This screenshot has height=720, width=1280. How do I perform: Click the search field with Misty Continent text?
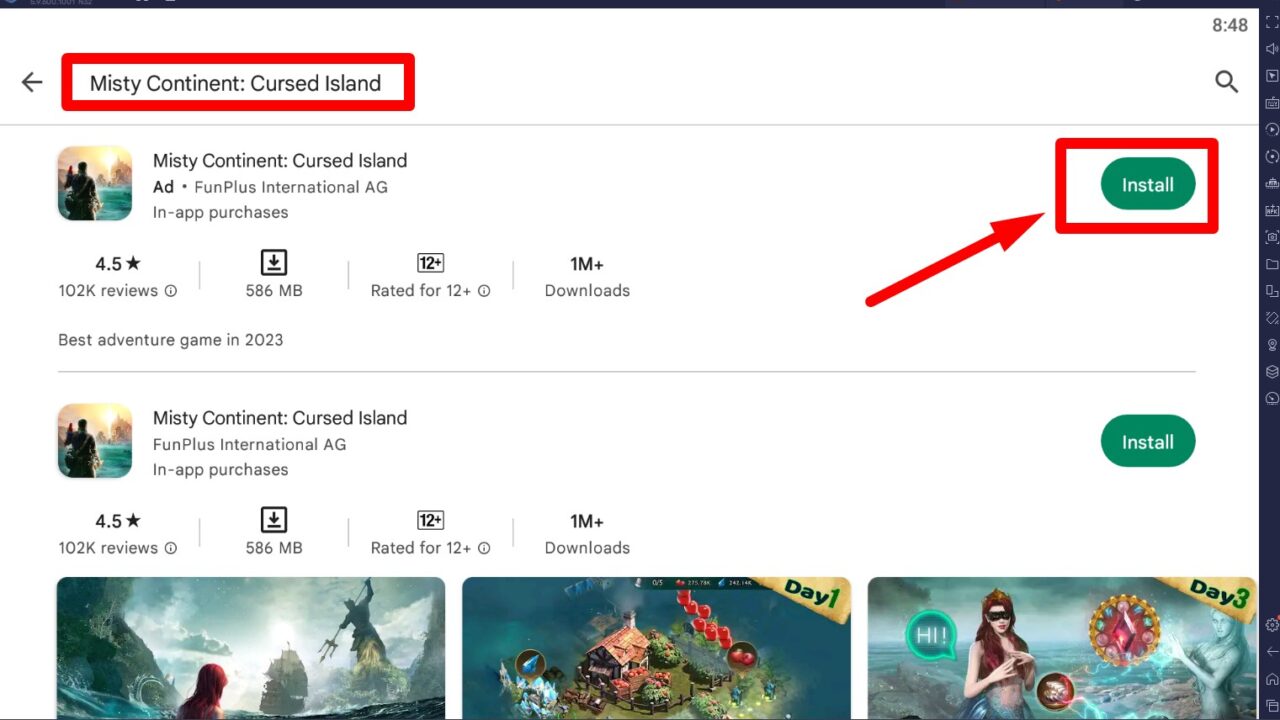(x=236, y=83)
